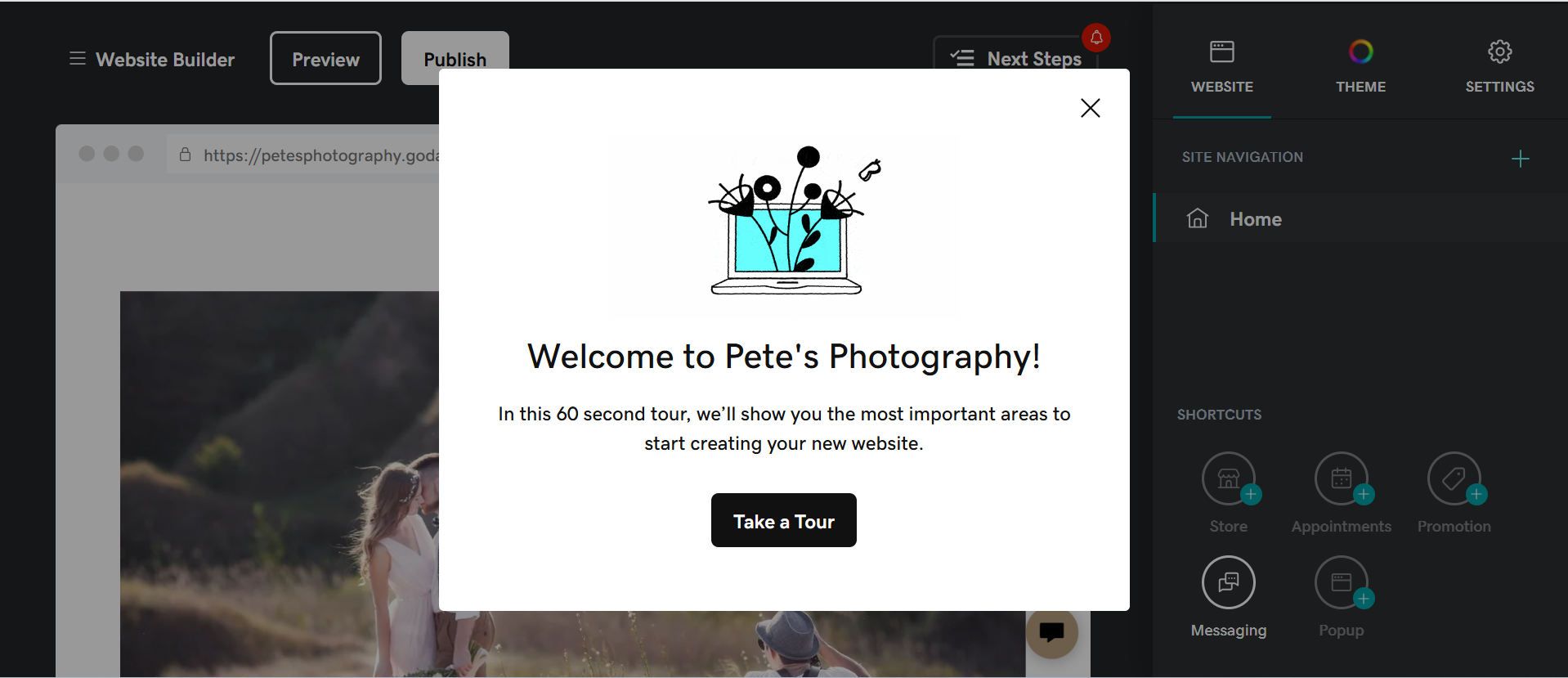Switch to the Website tab
The width and height of the screenshot is (1568, 678).
1221,66
